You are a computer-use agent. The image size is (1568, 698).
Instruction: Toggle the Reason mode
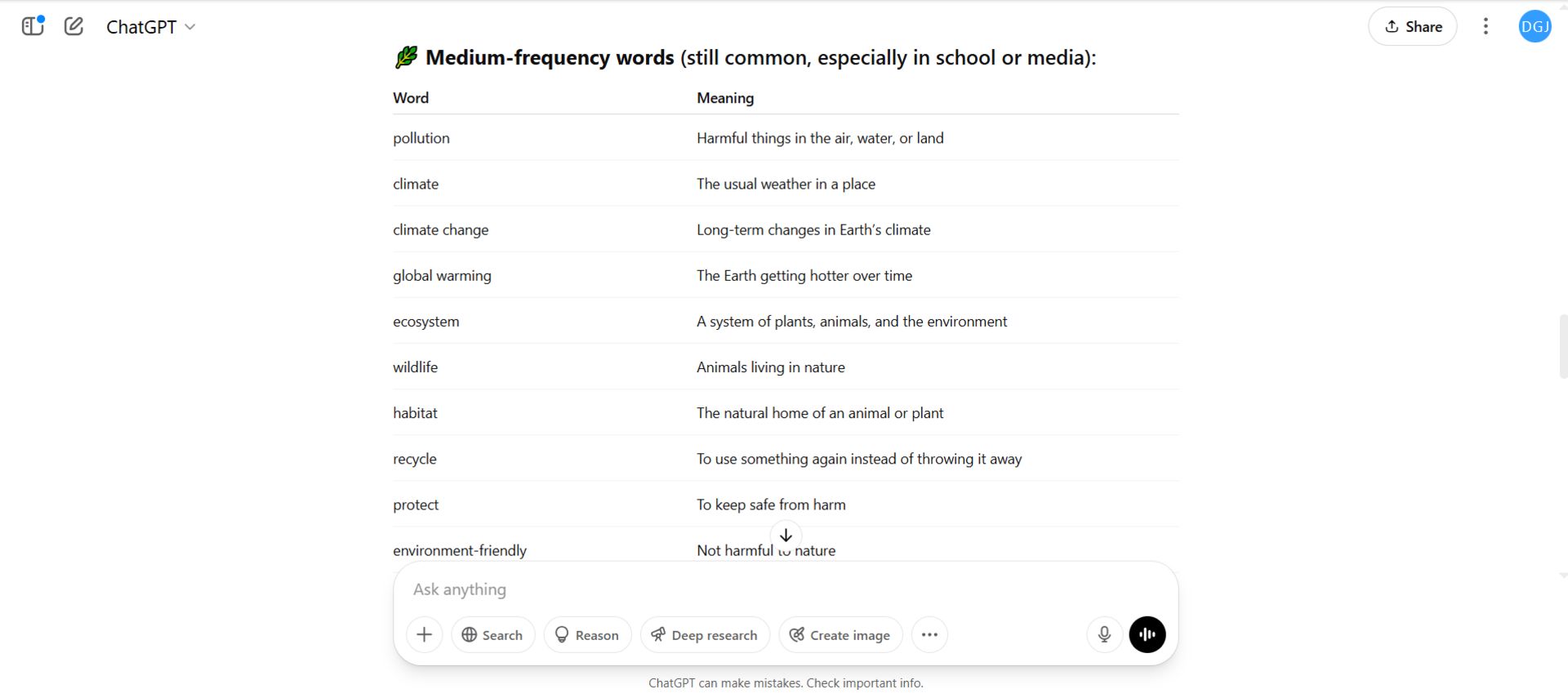point(587,634)
